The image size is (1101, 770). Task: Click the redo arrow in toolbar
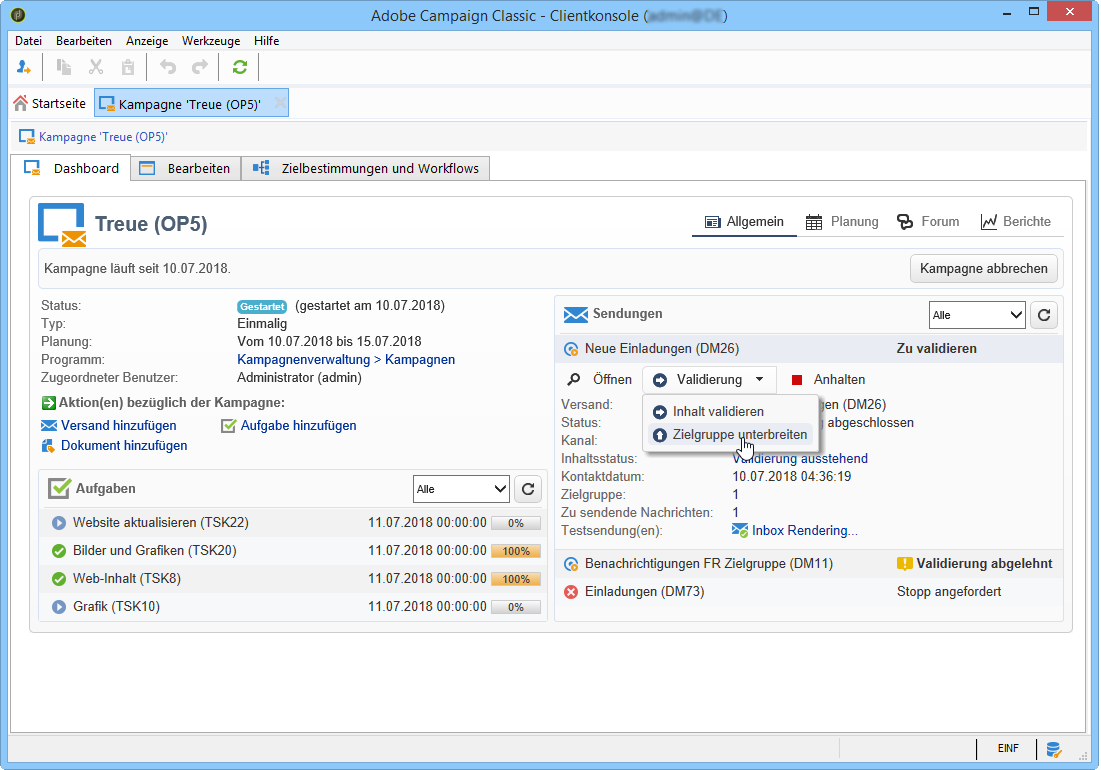(x=200, y=67)
